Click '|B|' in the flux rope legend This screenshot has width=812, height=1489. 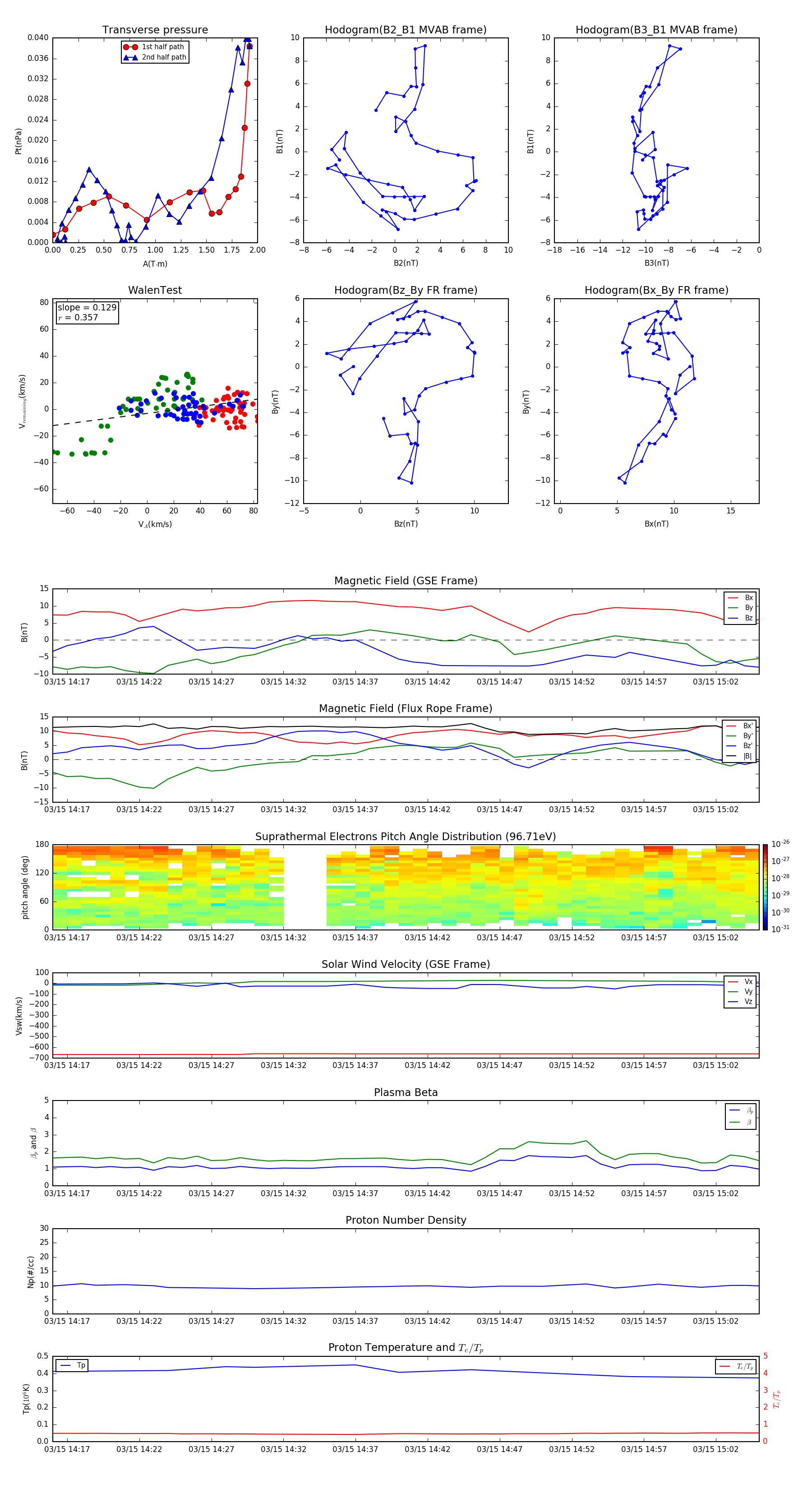[x=740, y=756]
